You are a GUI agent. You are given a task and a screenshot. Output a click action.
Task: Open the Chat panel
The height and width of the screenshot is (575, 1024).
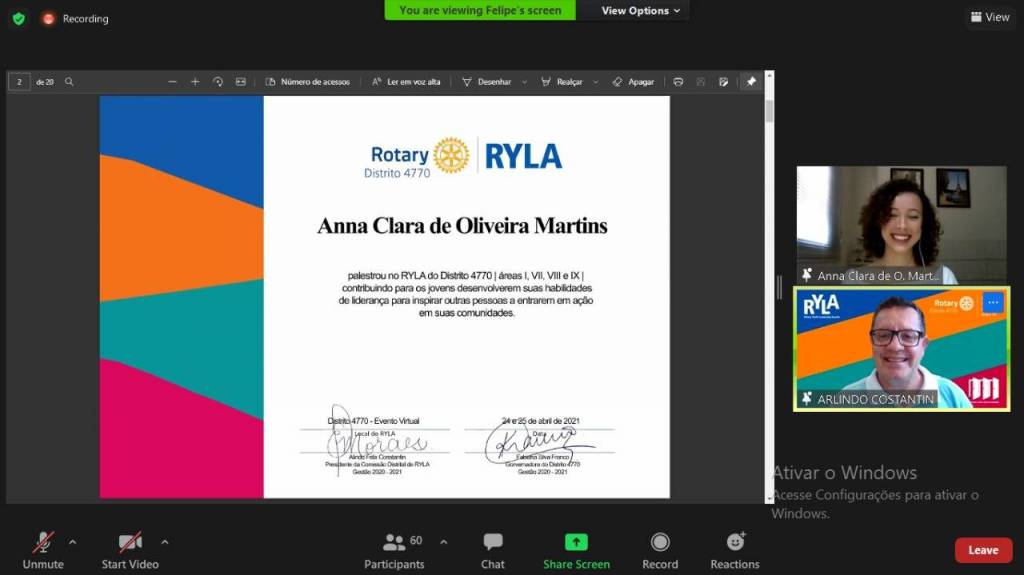(492, 548)
